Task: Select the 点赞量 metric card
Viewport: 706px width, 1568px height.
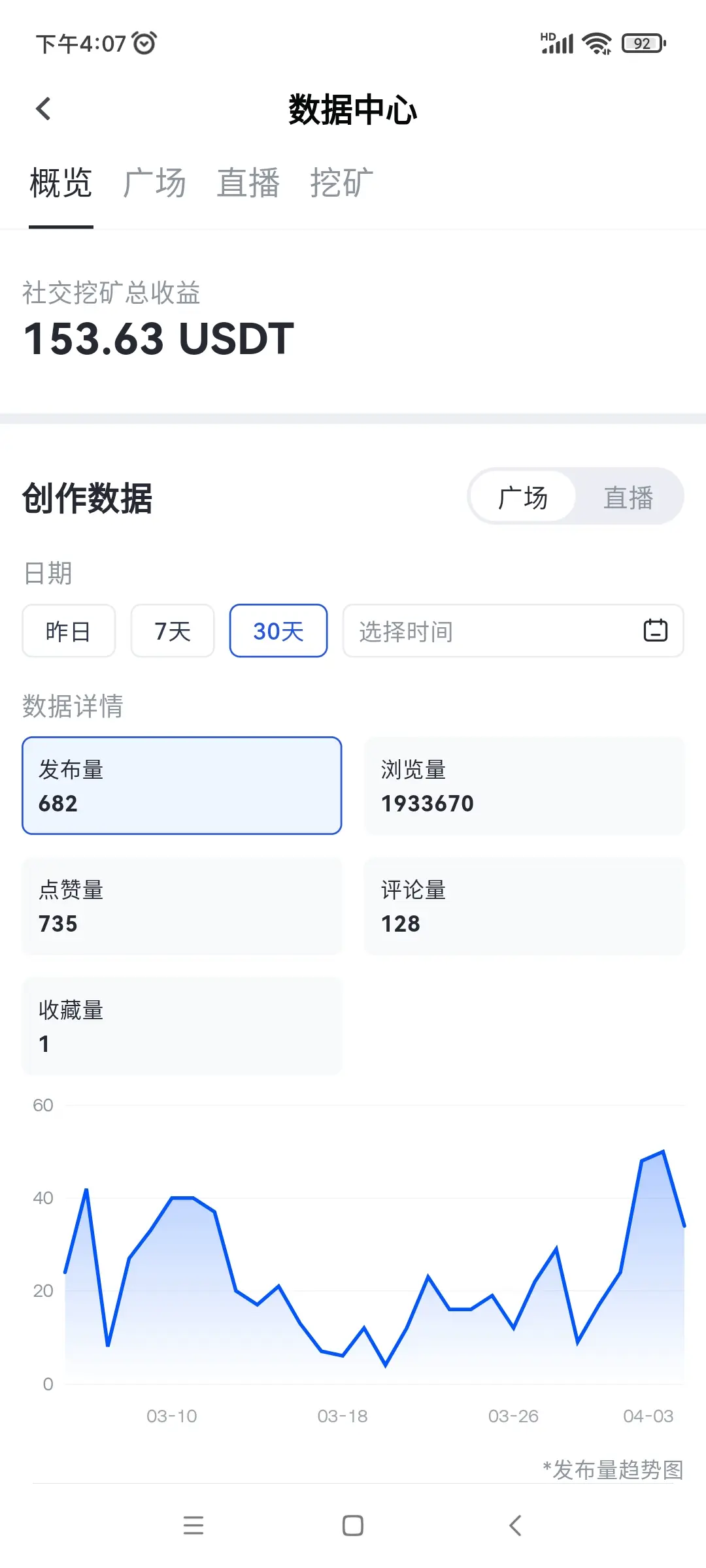Action: coord(182,906)
